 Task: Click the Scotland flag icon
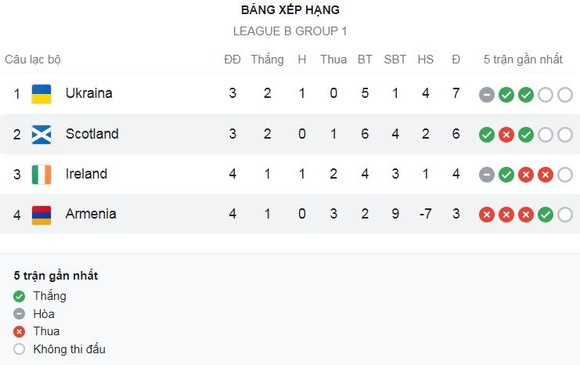click(41, 135)
